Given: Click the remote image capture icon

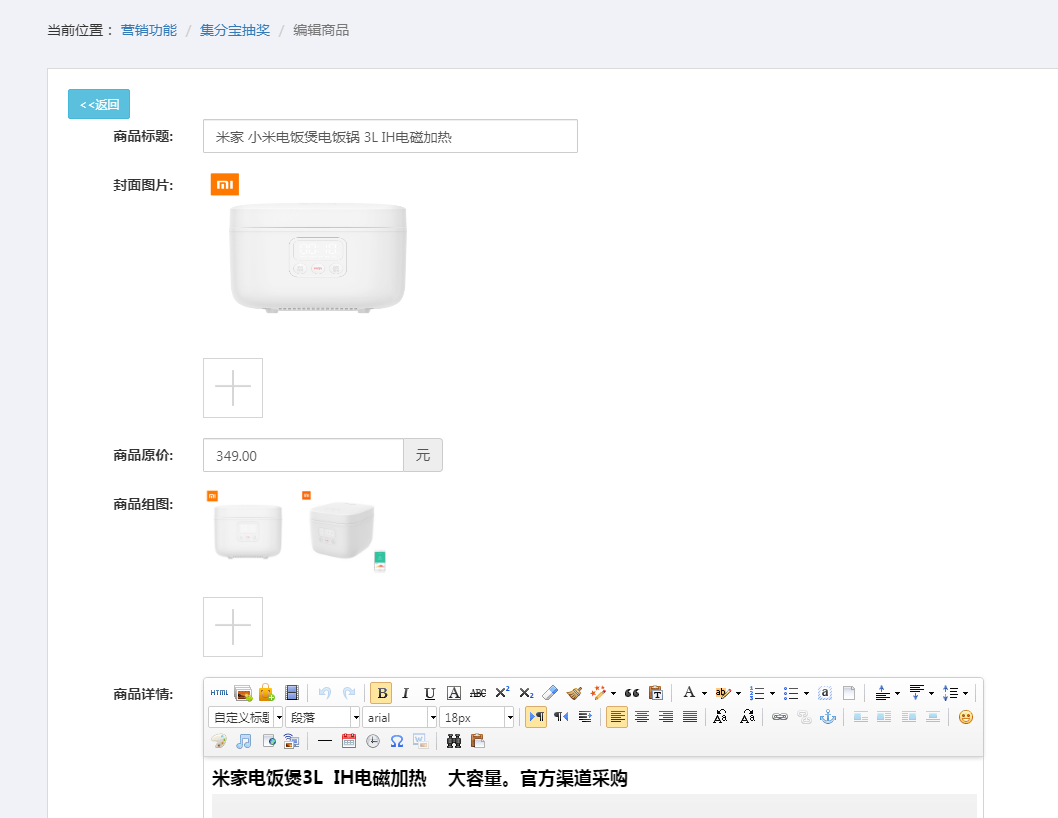Looking at the screenshot, I should (291, 741).
